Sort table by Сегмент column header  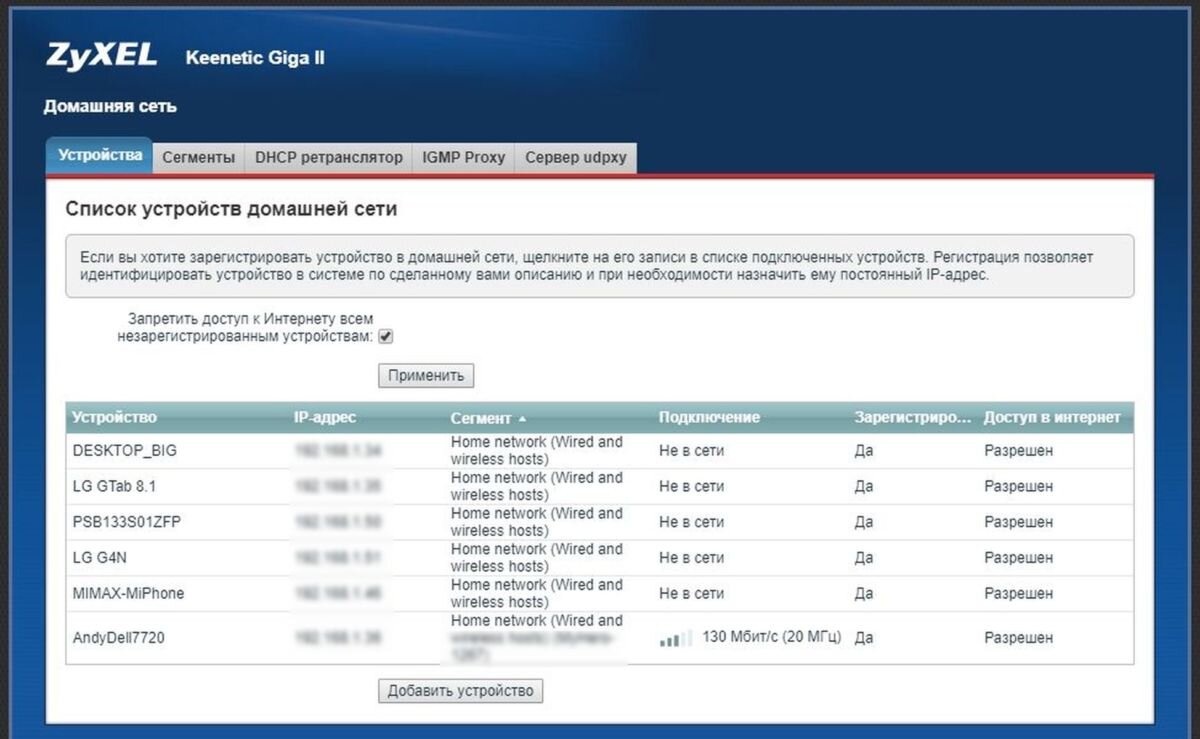tap(488, 418)
